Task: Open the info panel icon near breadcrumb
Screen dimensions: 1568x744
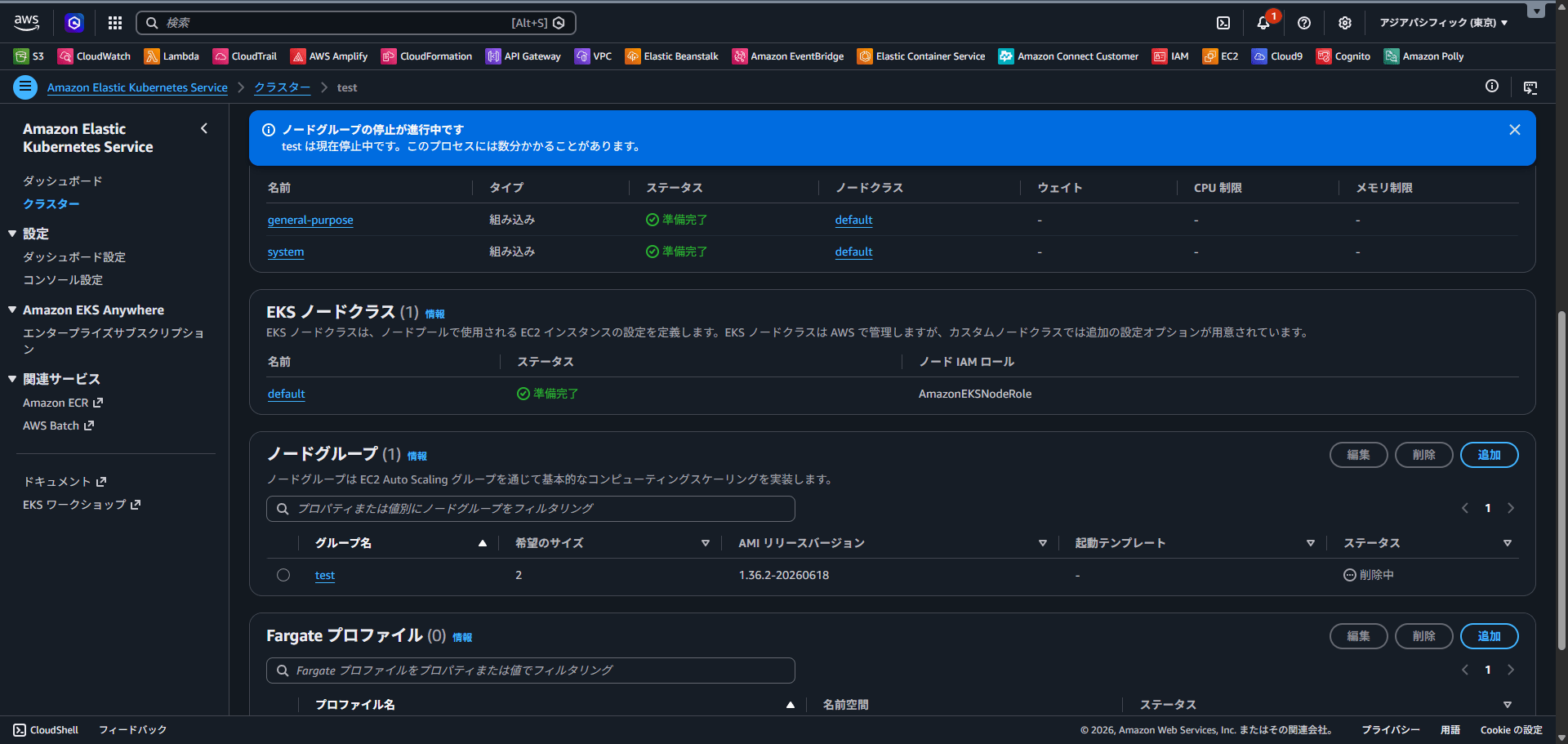Action: pos(1492,87)
